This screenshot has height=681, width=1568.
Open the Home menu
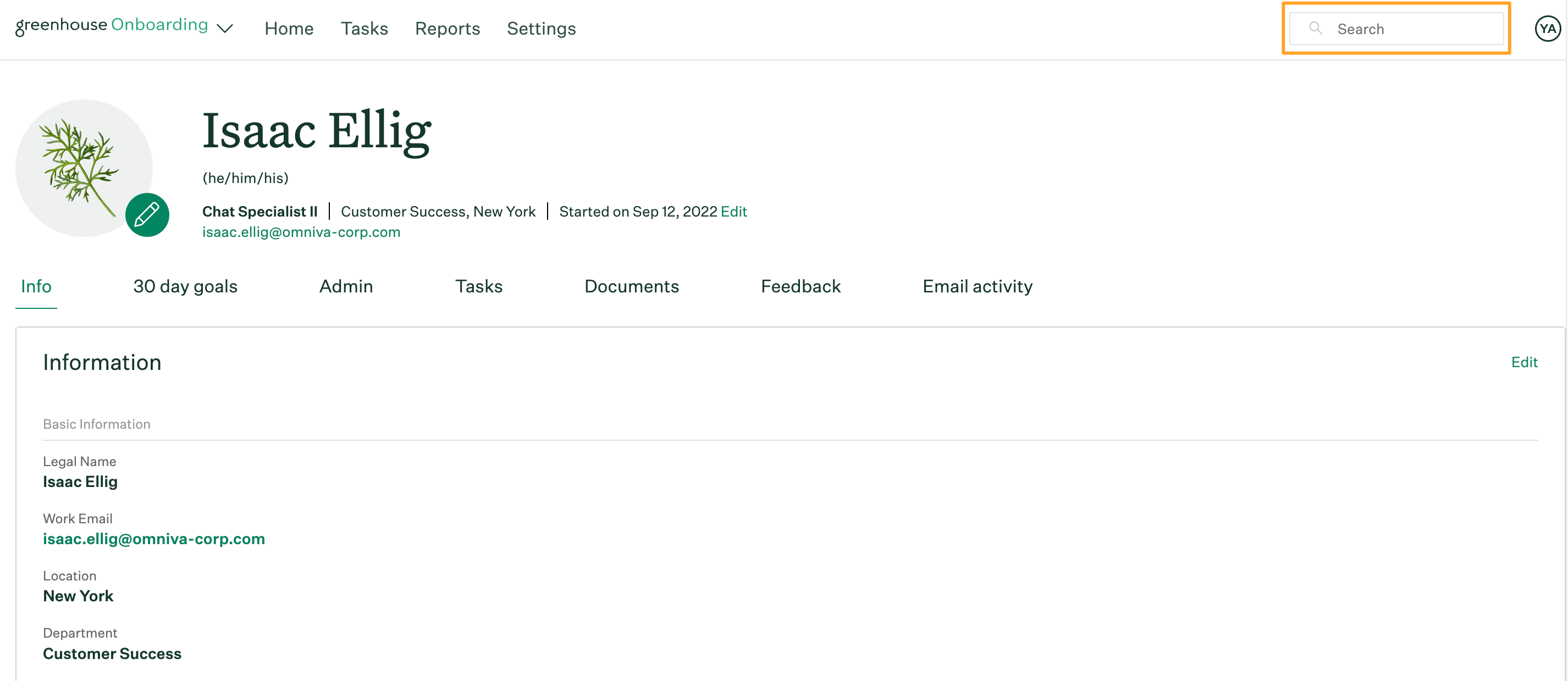[289, 28]
